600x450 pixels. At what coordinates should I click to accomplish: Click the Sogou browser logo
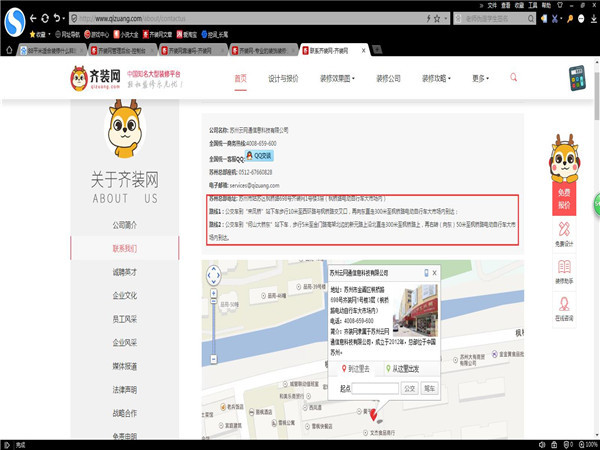tap(15, 22)
